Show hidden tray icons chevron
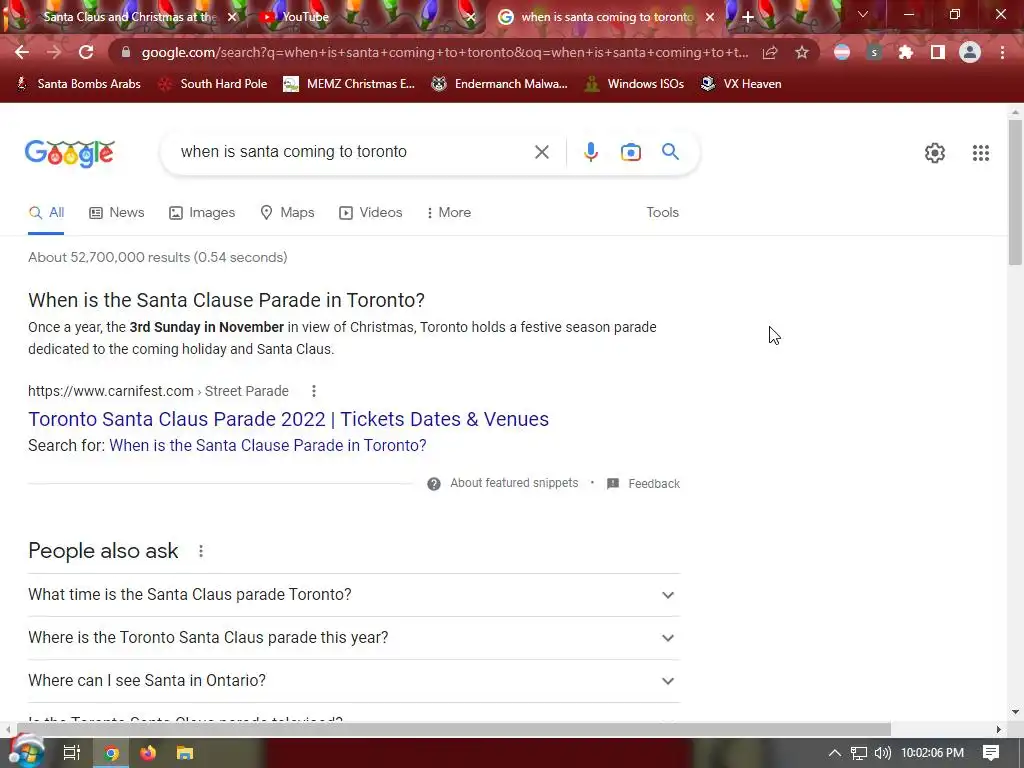Screen dimensions: 1024x768 835,753
